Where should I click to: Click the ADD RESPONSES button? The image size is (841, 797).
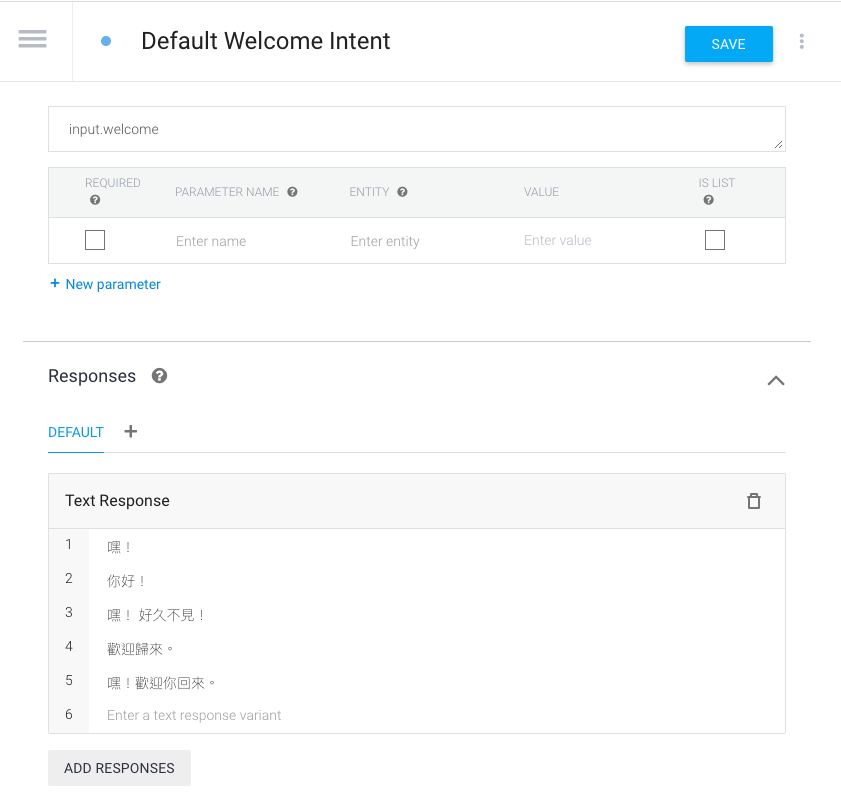119,768
